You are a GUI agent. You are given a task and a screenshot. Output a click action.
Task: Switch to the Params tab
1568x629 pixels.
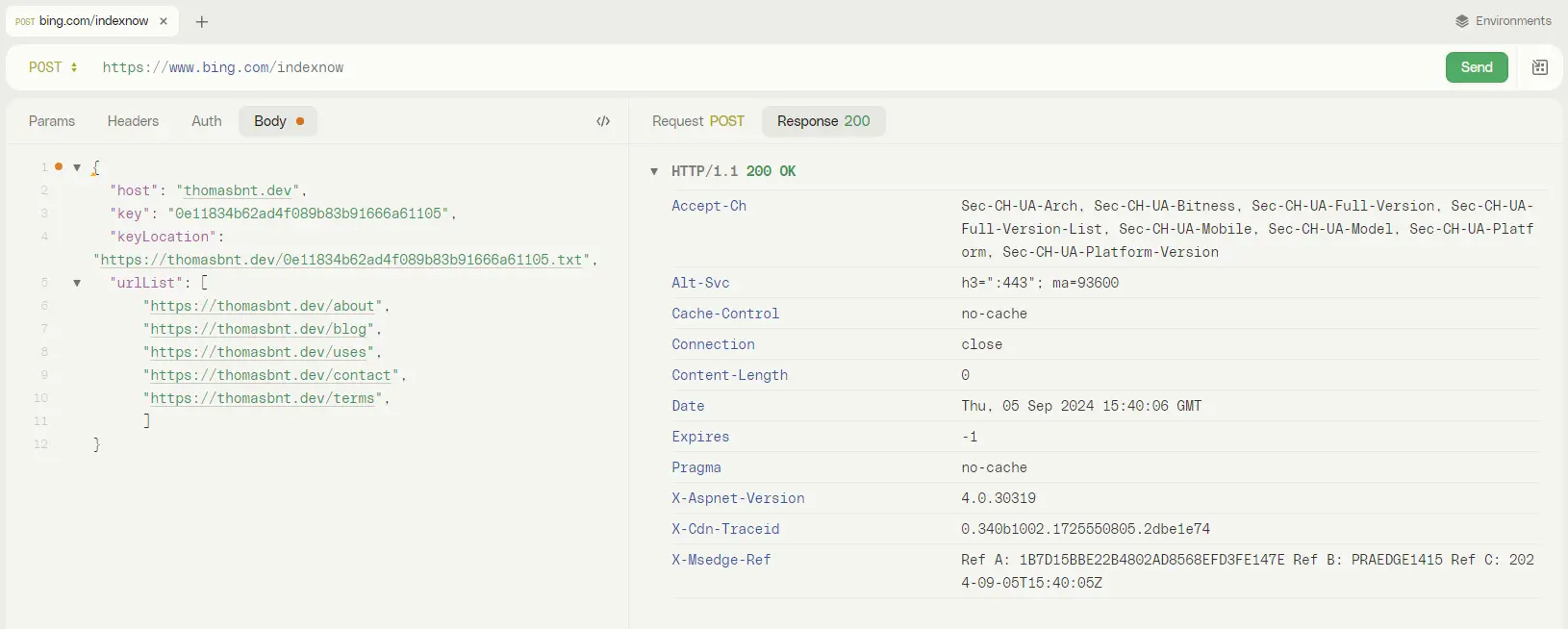(52, 121)
